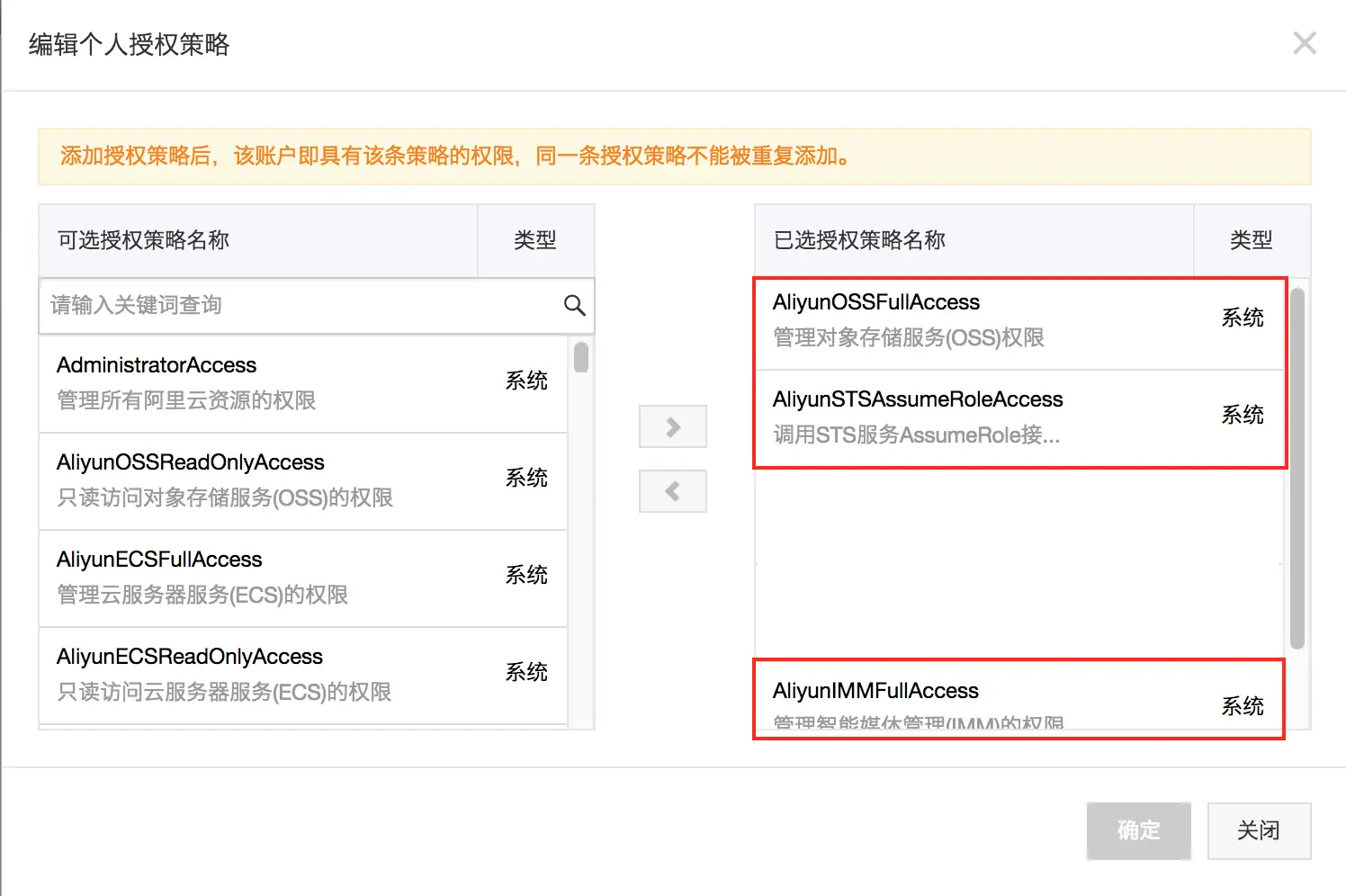Click 已选授权策略名称 column header
The image size is (1346, 896).
(974, 240)
